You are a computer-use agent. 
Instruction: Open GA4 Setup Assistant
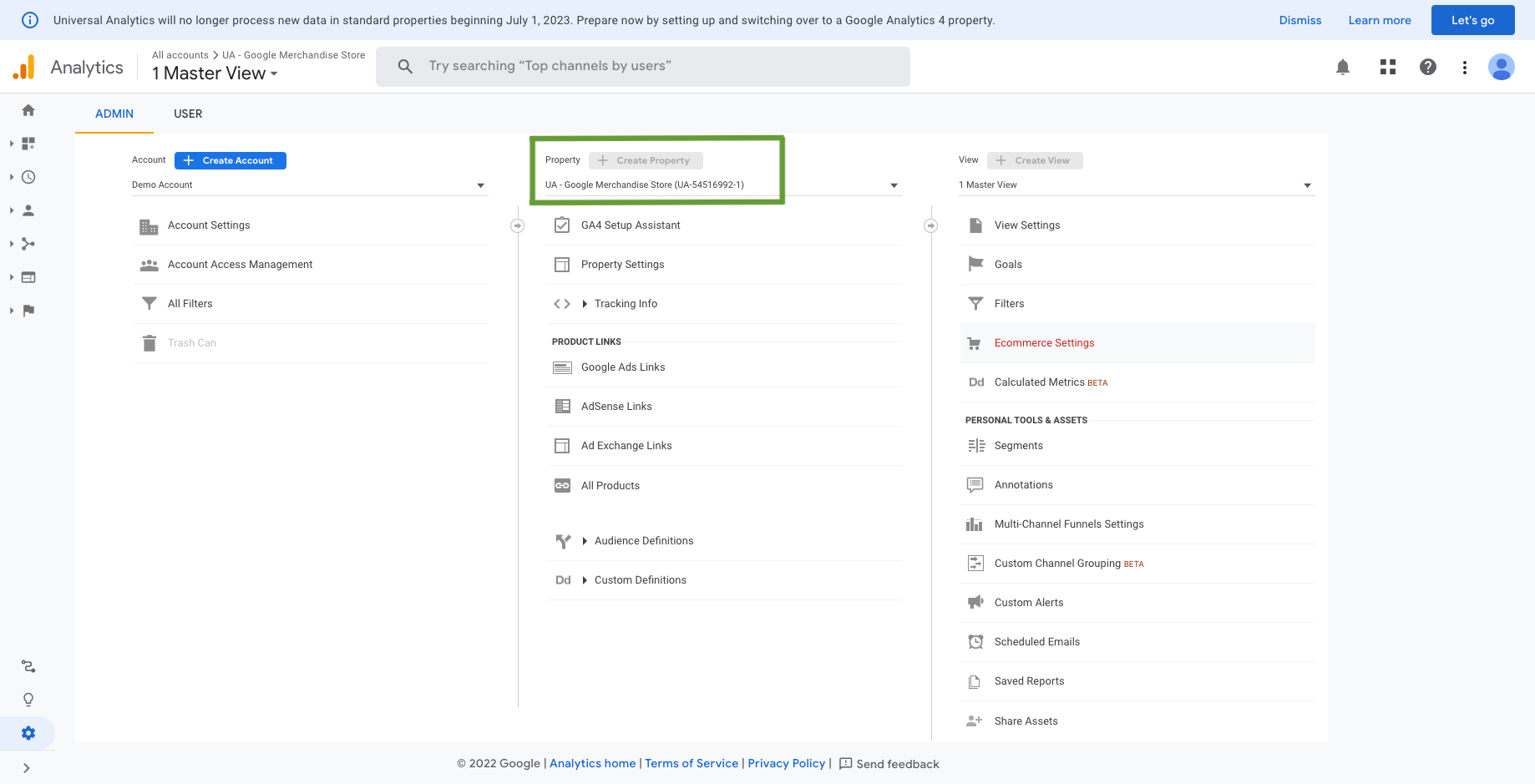click(631, 225)
